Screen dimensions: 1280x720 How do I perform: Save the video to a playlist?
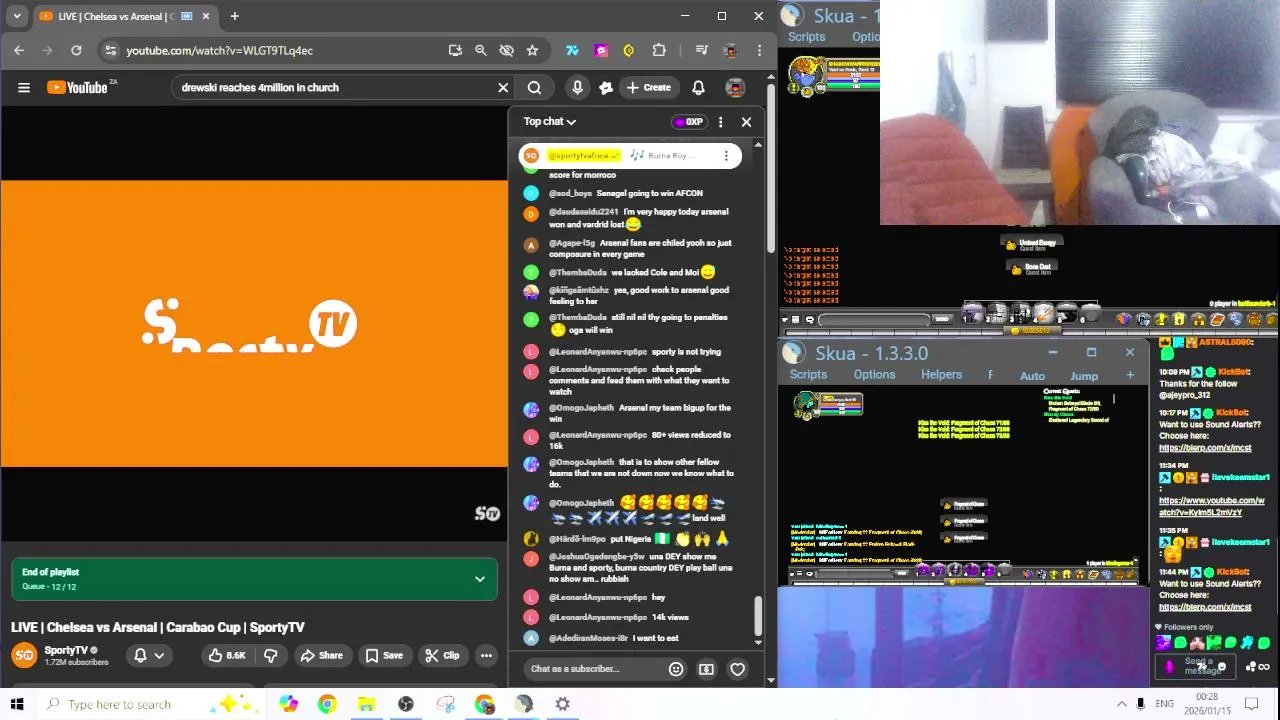384,656
